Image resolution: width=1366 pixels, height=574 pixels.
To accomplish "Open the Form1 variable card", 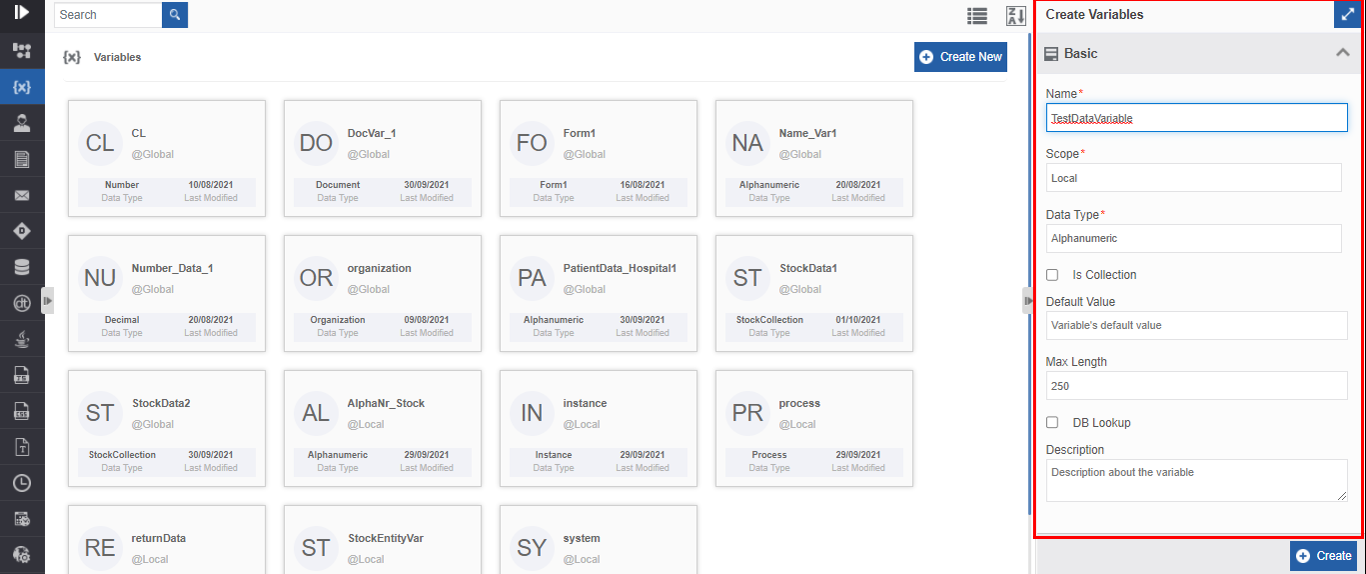I will [x=598, y=158].
